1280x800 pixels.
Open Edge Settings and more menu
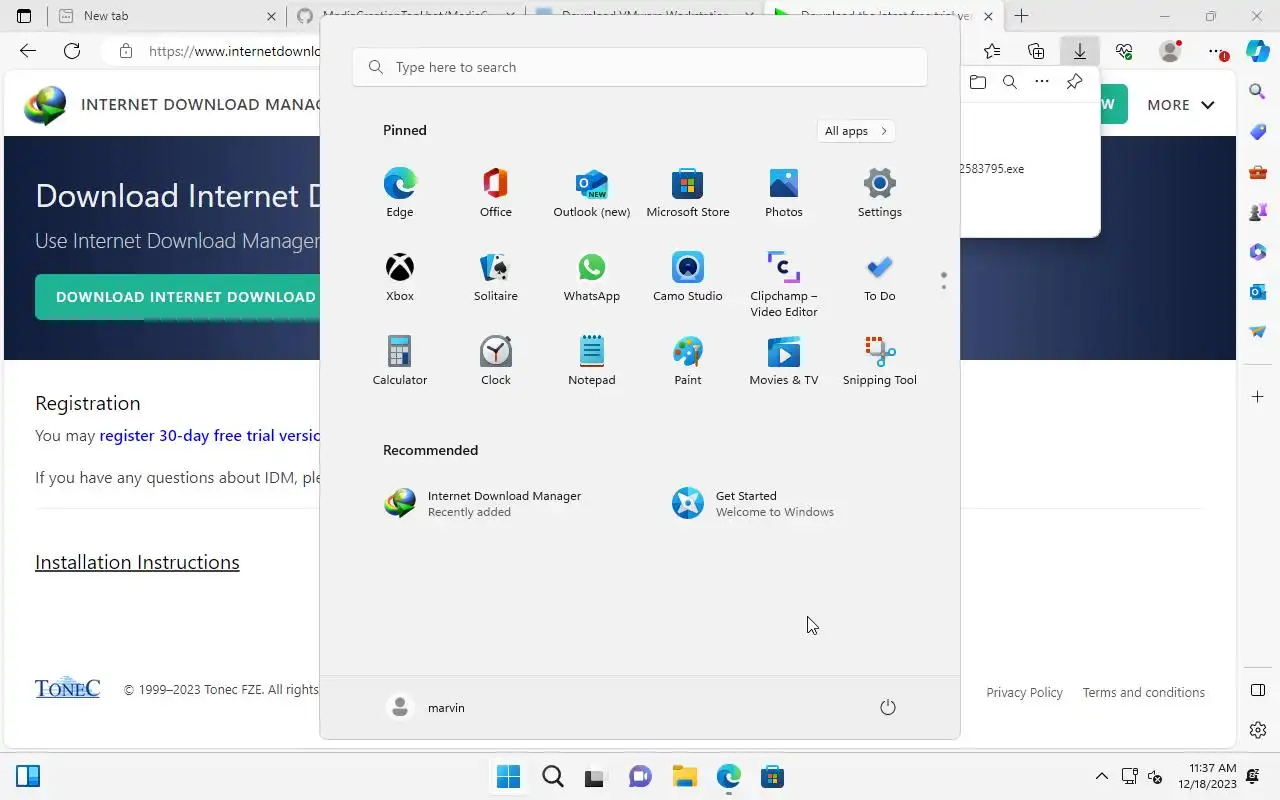tap(1215, 51)
